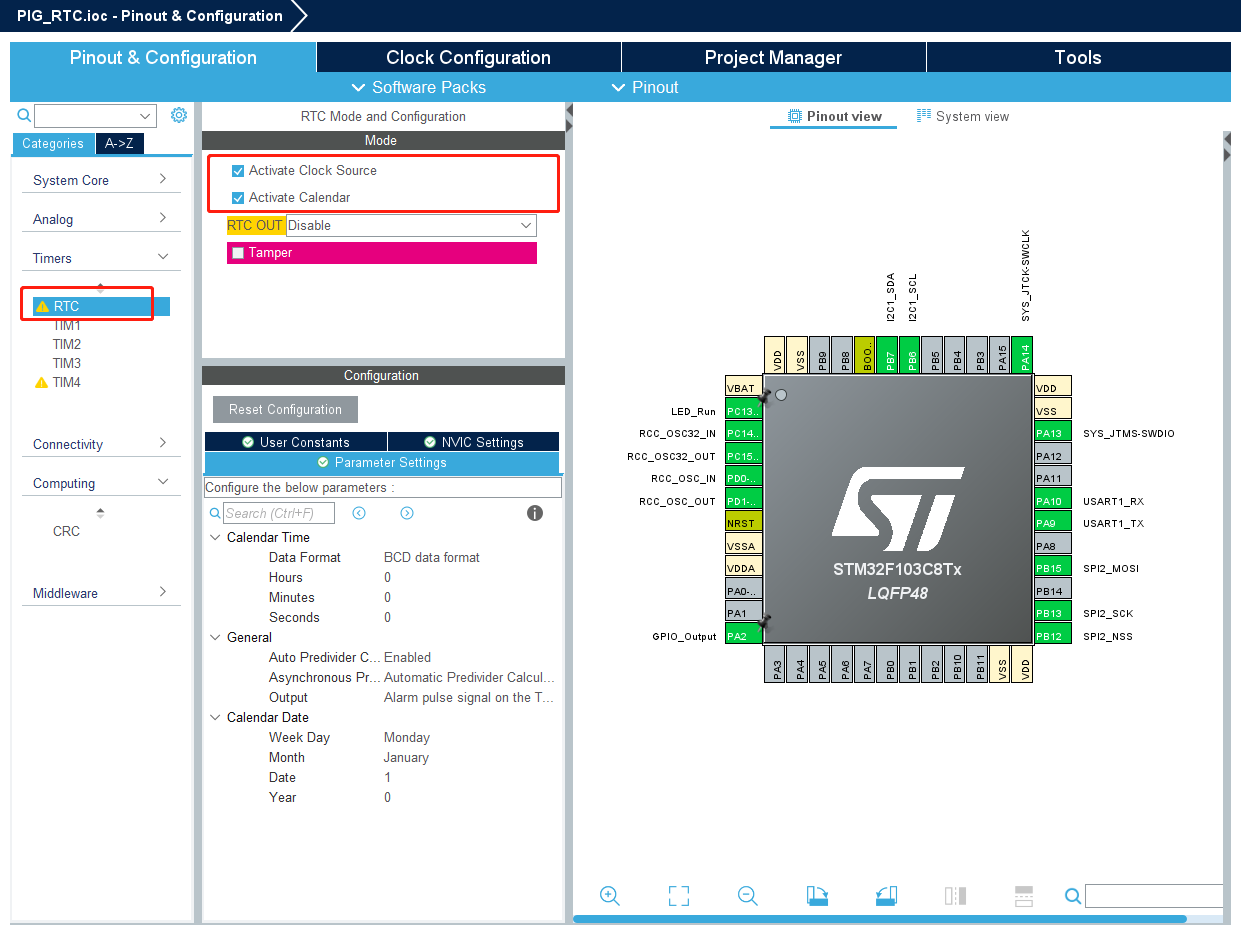Select CRC under Computing
The width and height of the screenshot is (1241, 935).
[x=66, y=531]
